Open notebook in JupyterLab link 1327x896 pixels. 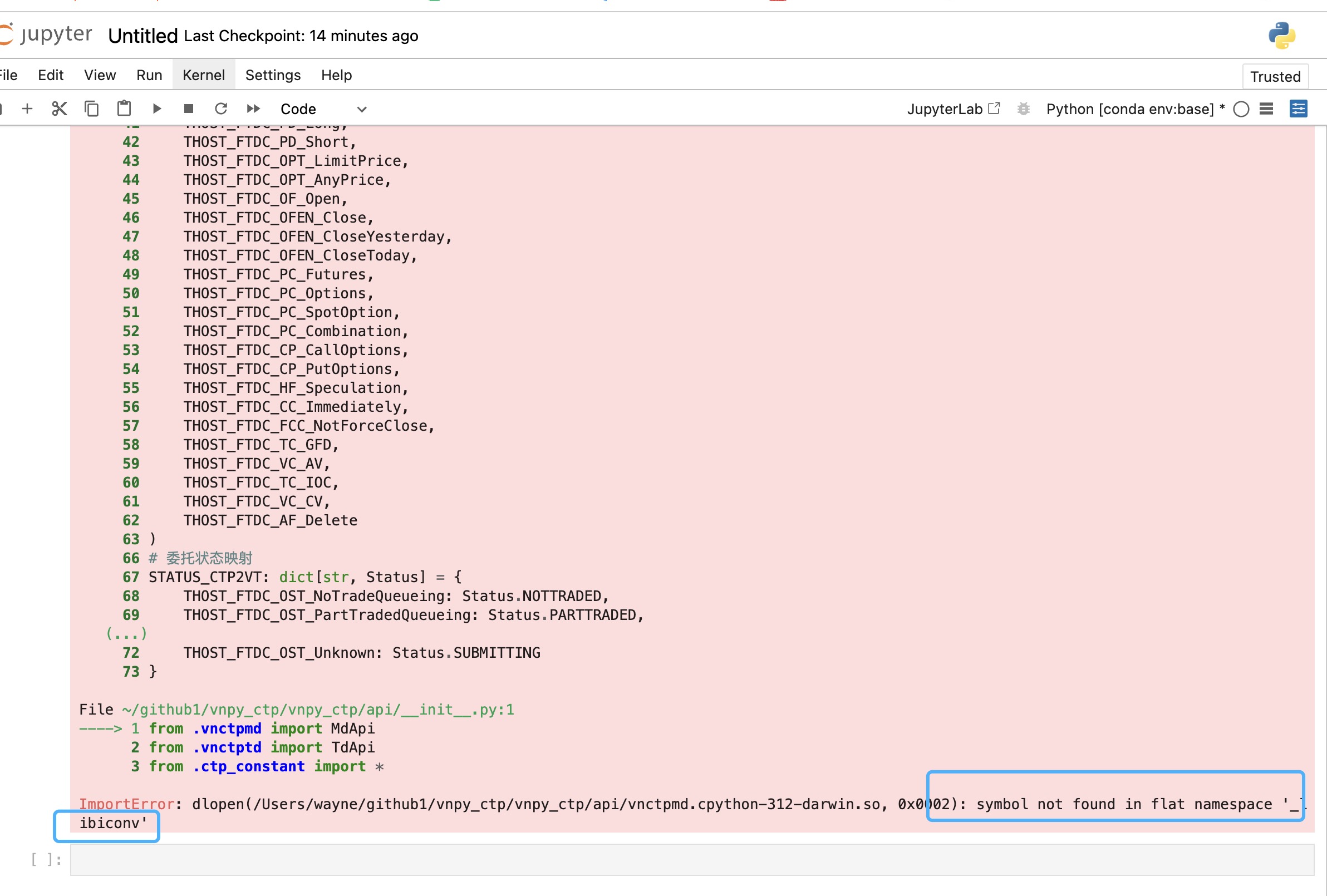[953, 109]
